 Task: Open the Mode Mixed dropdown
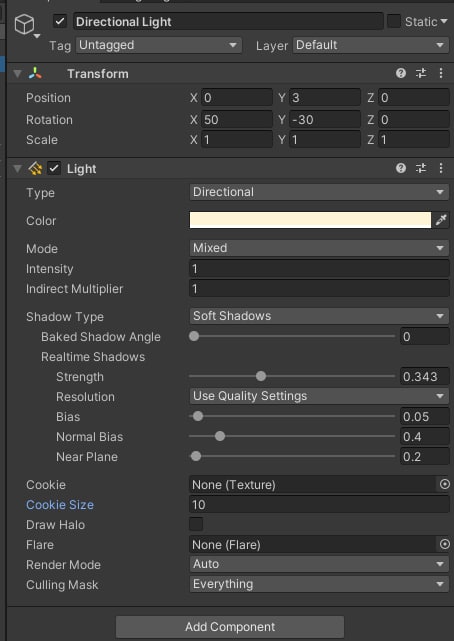[x=319, y=248]
